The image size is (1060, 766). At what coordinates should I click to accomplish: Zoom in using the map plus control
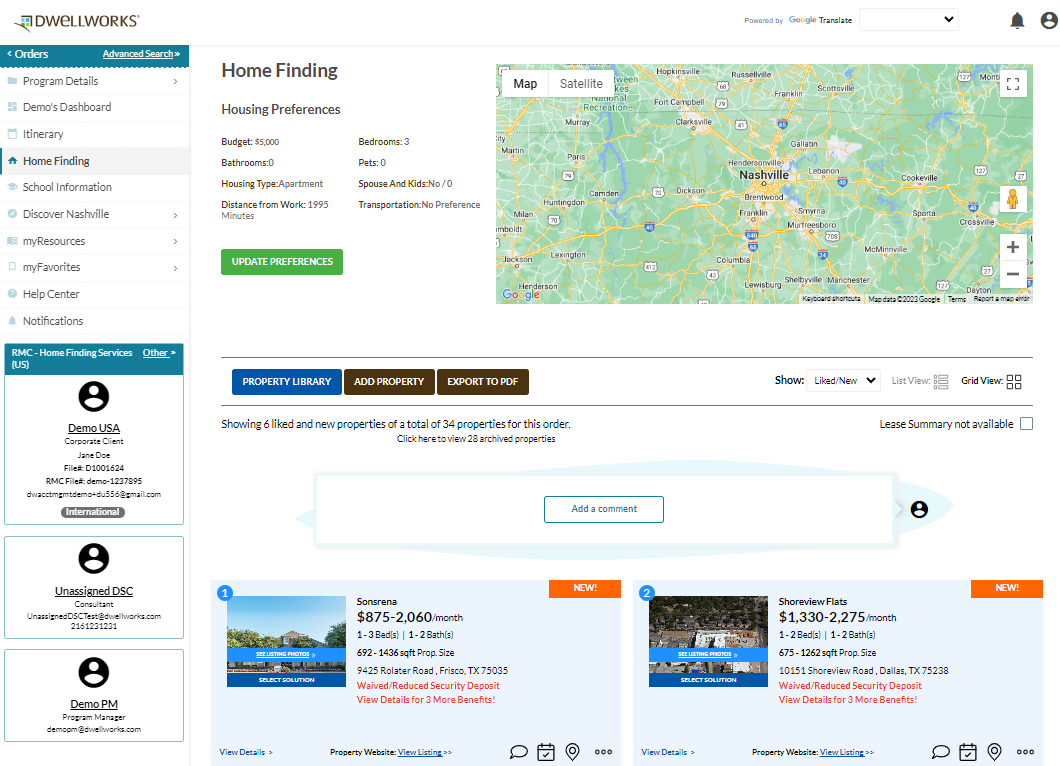pos(1013,246)
